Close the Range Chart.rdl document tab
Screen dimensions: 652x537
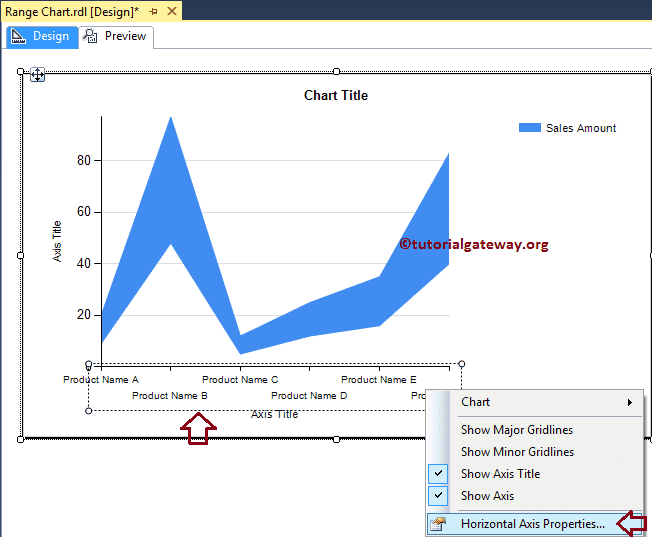pos(172,11)
